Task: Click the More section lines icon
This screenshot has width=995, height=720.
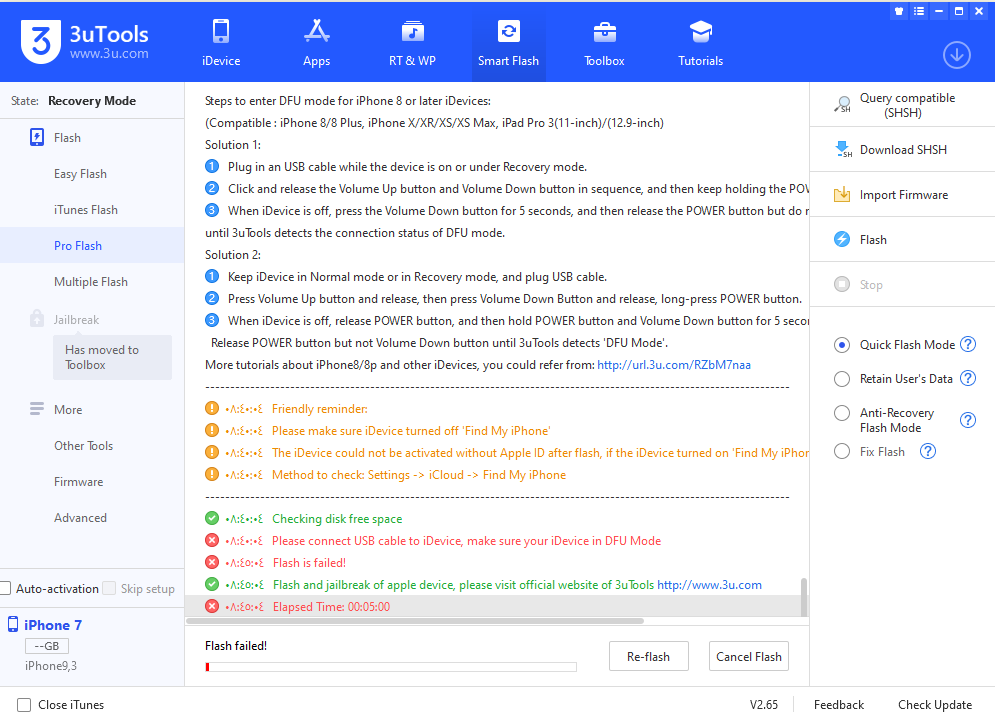Action: coord(37,409)
